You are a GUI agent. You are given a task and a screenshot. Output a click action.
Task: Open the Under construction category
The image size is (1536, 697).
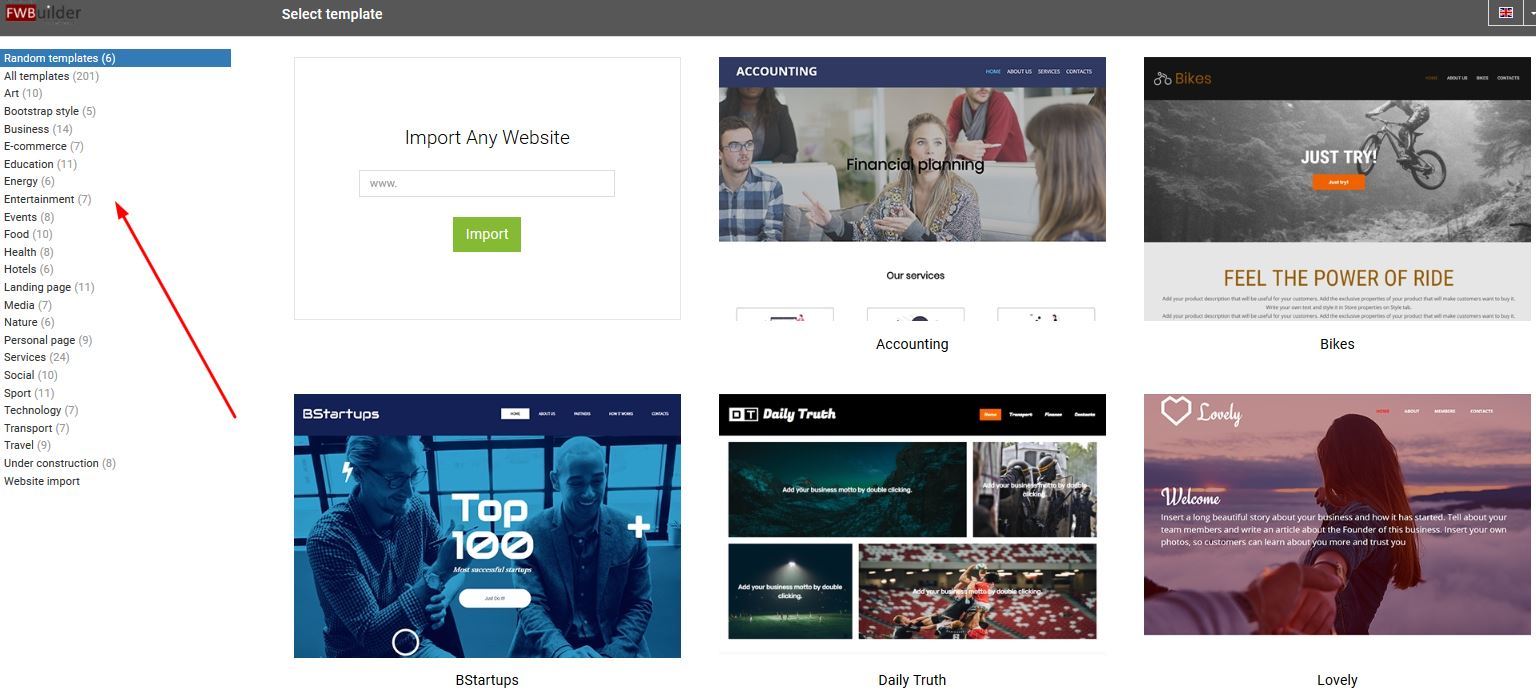click(x=60, y=463)
